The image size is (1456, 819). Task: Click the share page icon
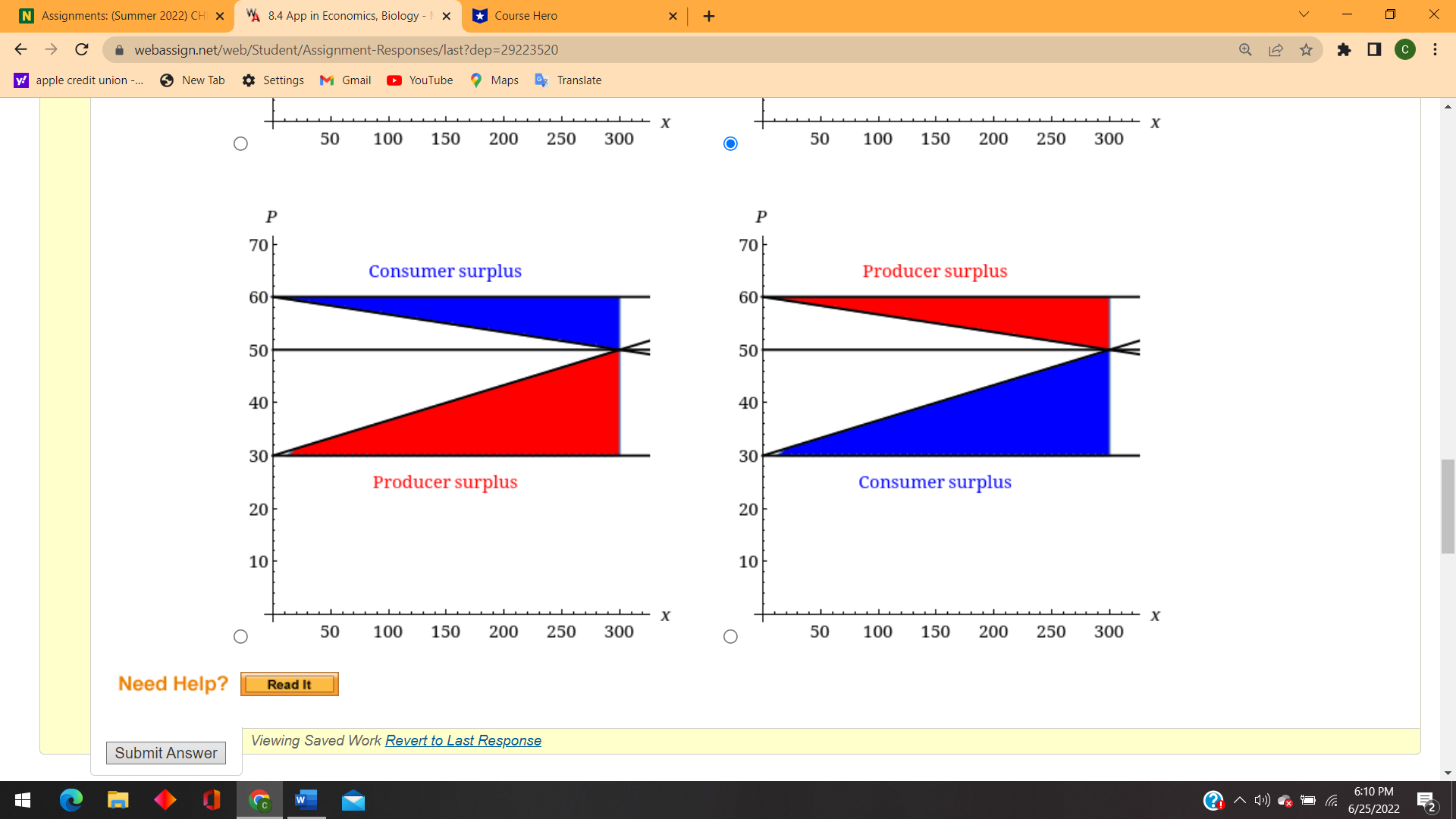[1276, 50]
